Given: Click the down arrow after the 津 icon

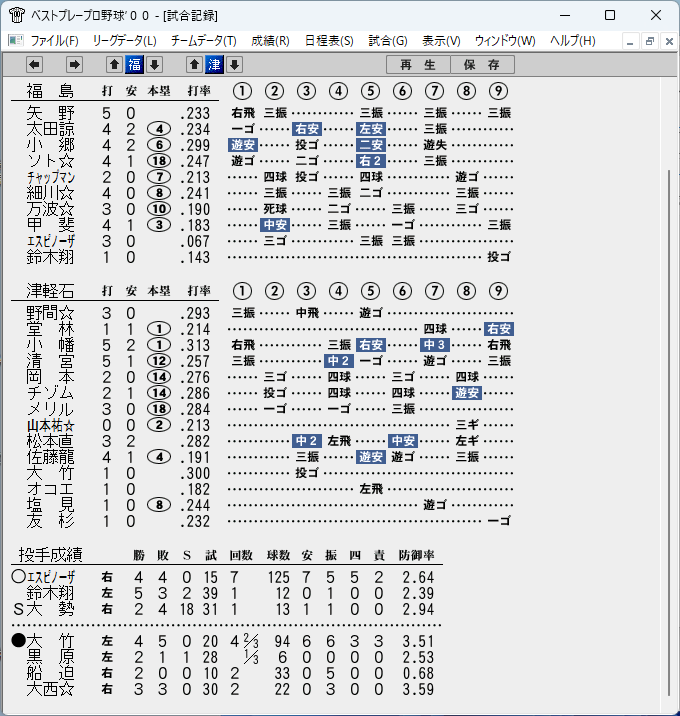Looking at the screenshot, I should point(234,65).
